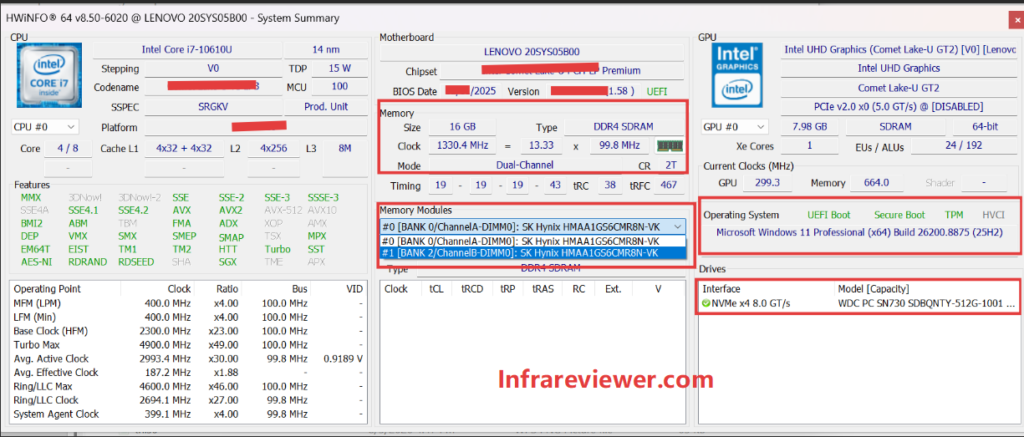Image resolution: width=1024 pixels, height=437 pixels.
Task: Click the System Agent Clock row
Action: pos(189,413)
